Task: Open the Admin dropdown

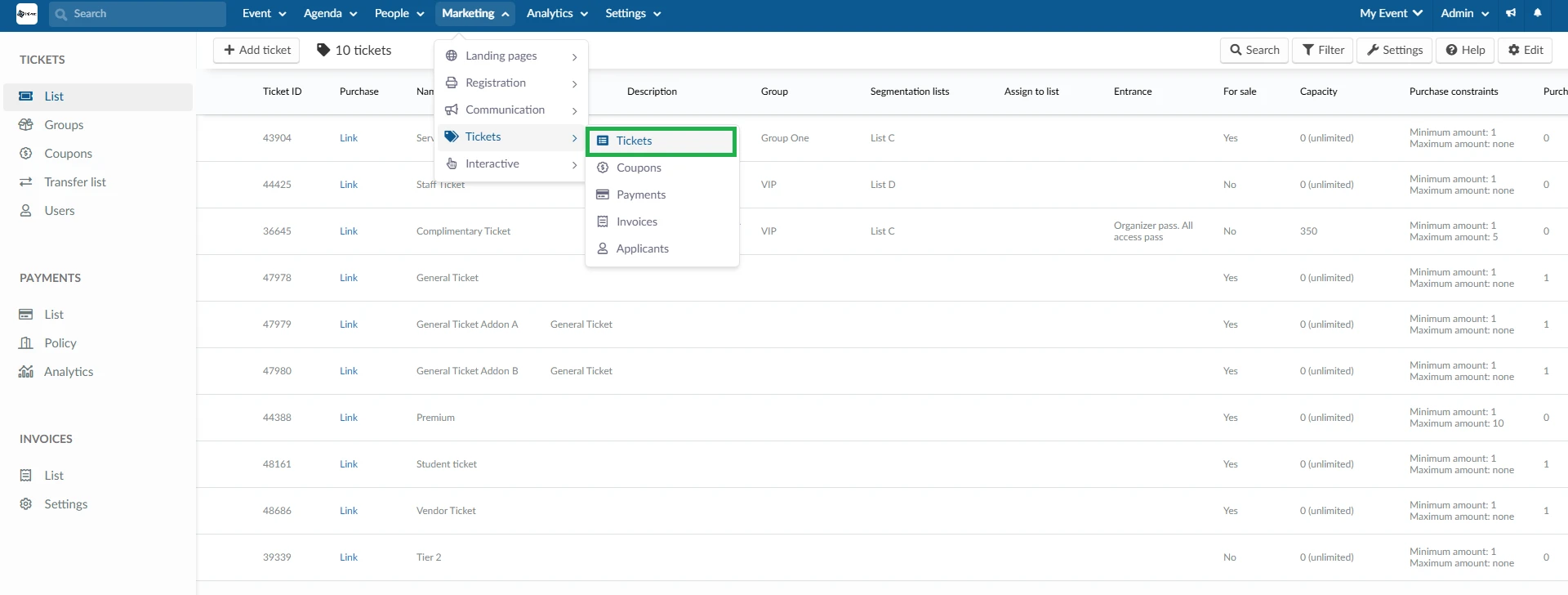Action: pyautogui.click(x=1465, y=13)
